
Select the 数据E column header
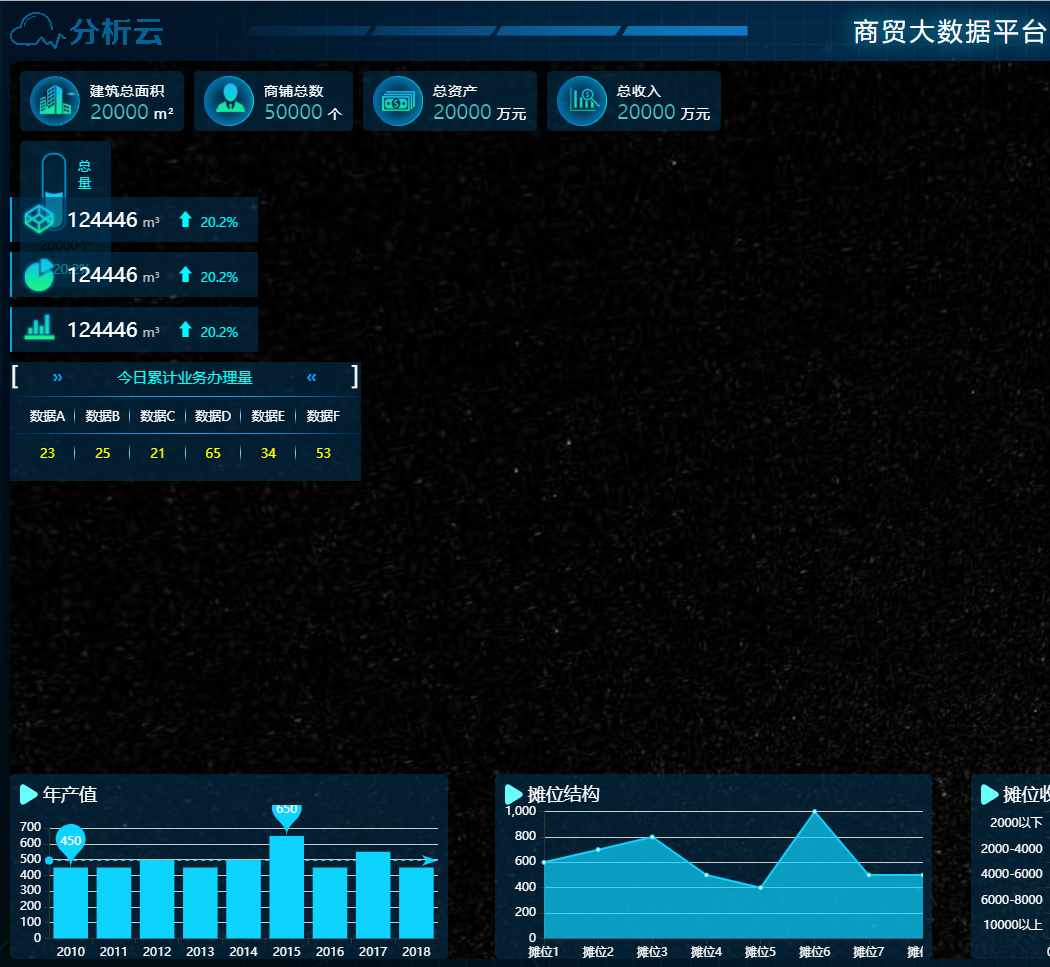tap(268, 417)
